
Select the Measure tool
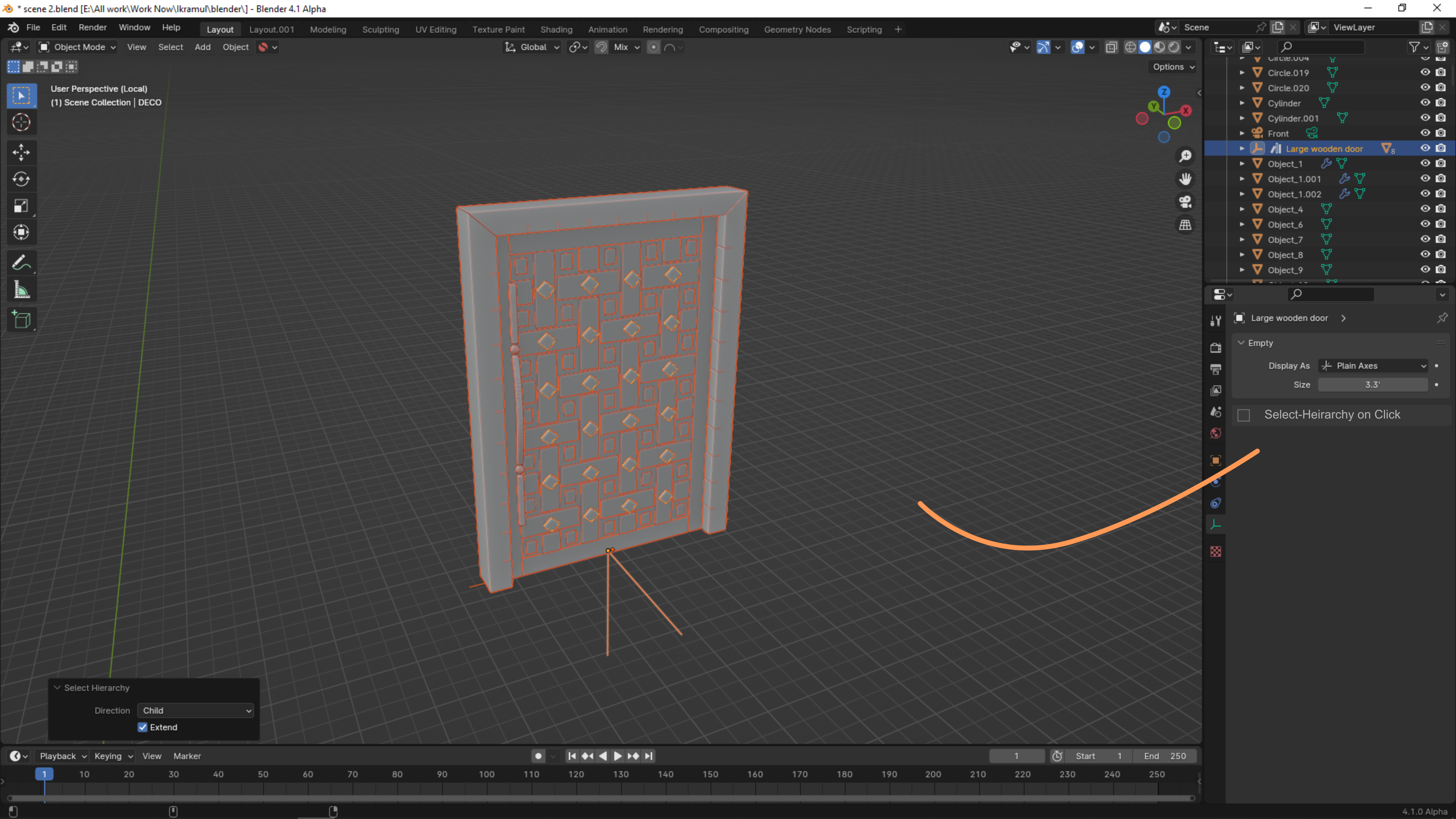[x=21, y=290]
